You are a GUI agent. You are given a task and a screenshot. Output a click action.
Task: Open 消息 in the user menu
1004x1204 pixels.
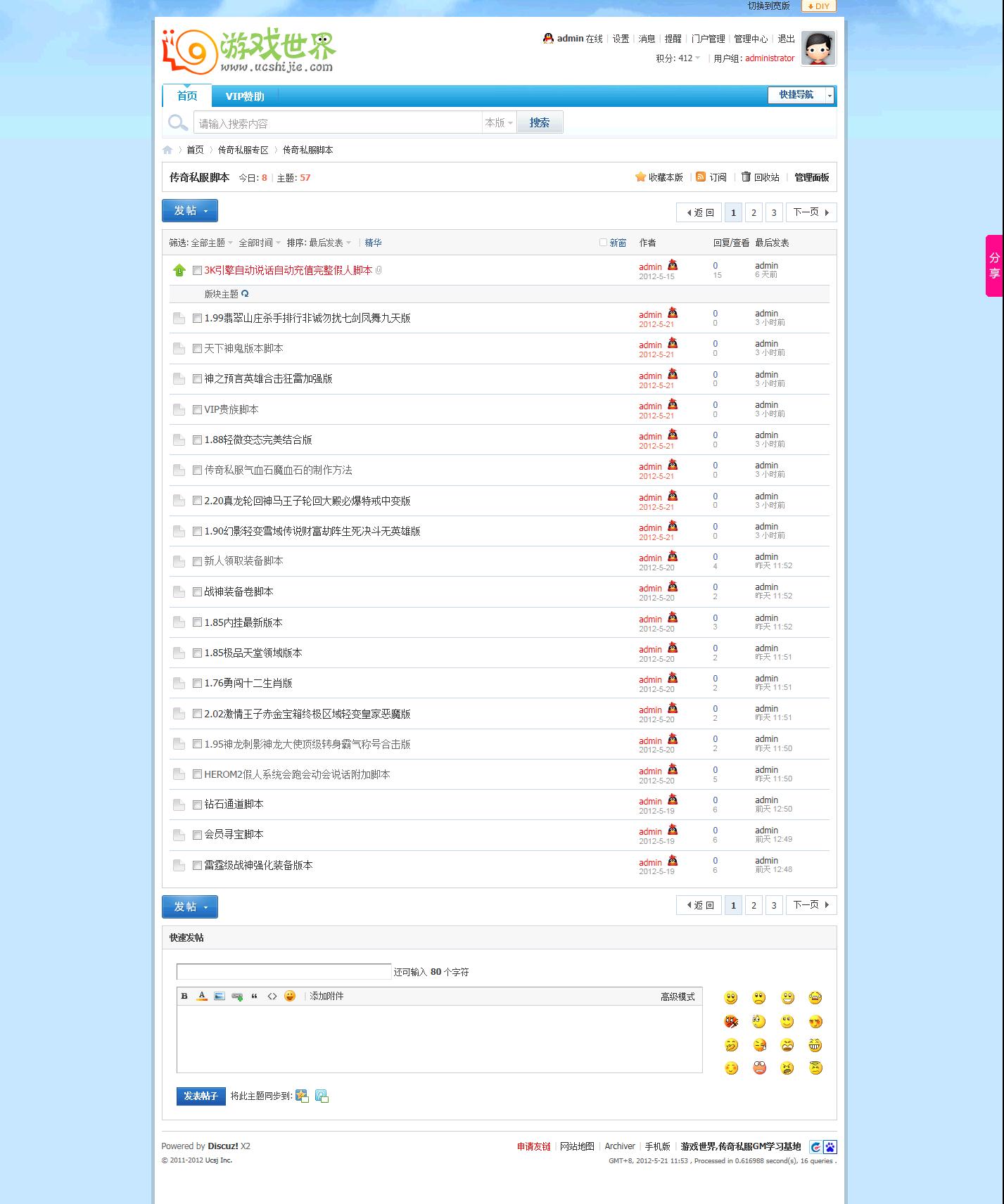(x=647, y=39)
